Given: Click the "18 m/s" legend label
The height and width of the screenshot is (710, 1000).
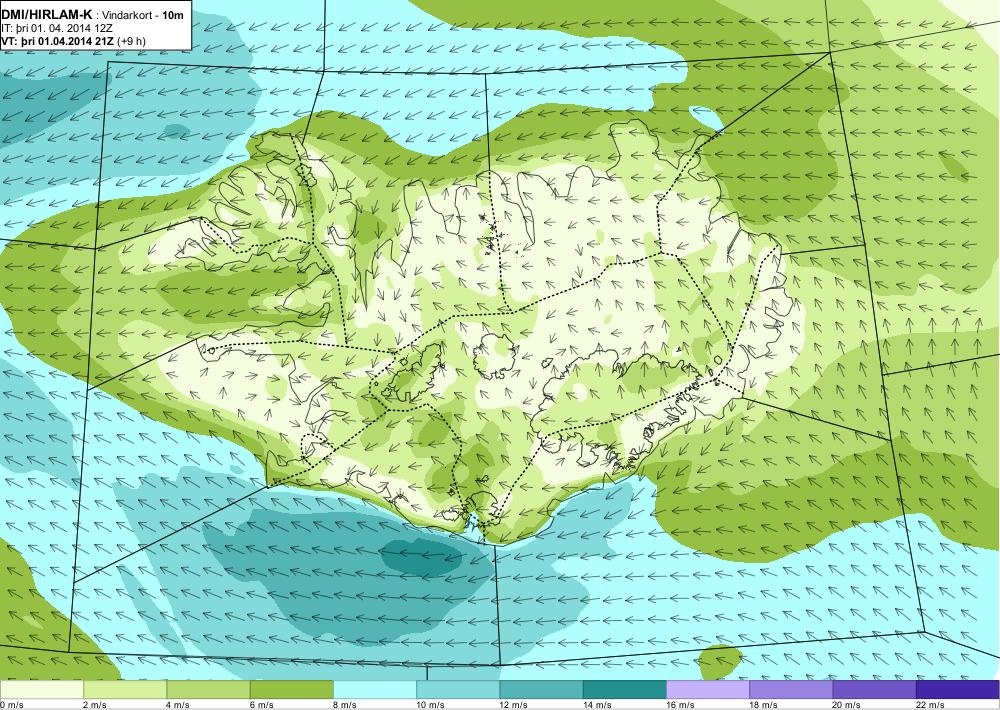Looking at the screenshot, I should tap(763, 705).
